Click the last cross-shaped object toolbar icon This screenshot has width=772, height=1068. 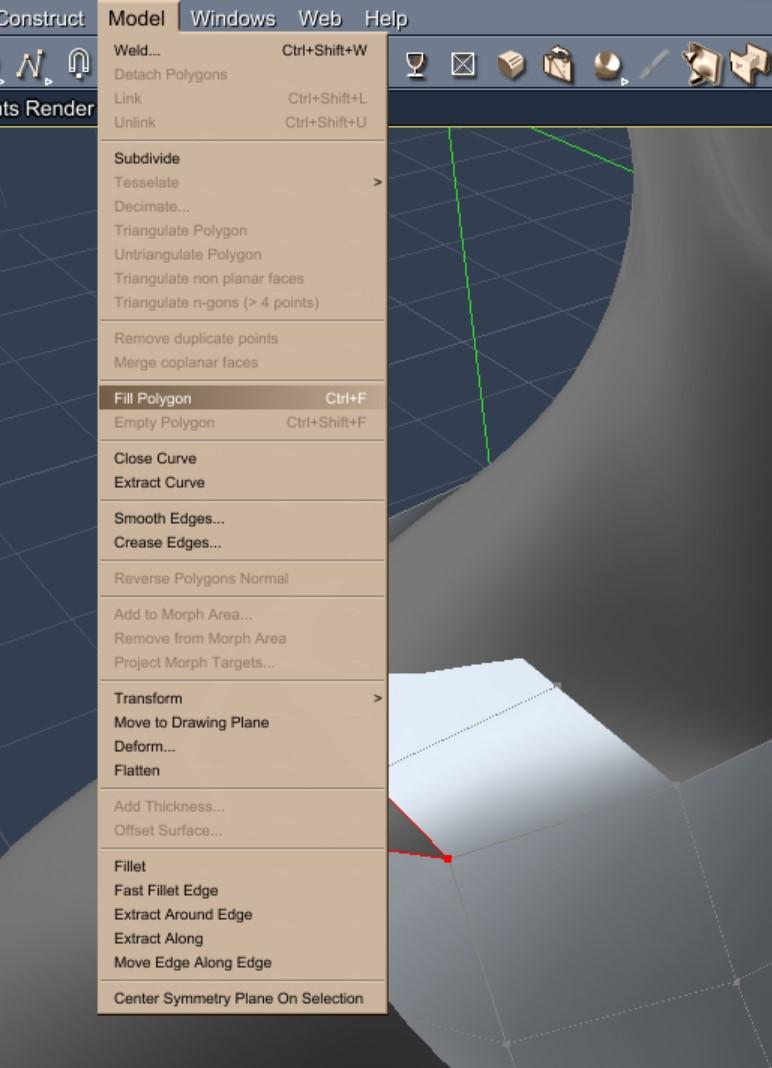click(748, 65)
